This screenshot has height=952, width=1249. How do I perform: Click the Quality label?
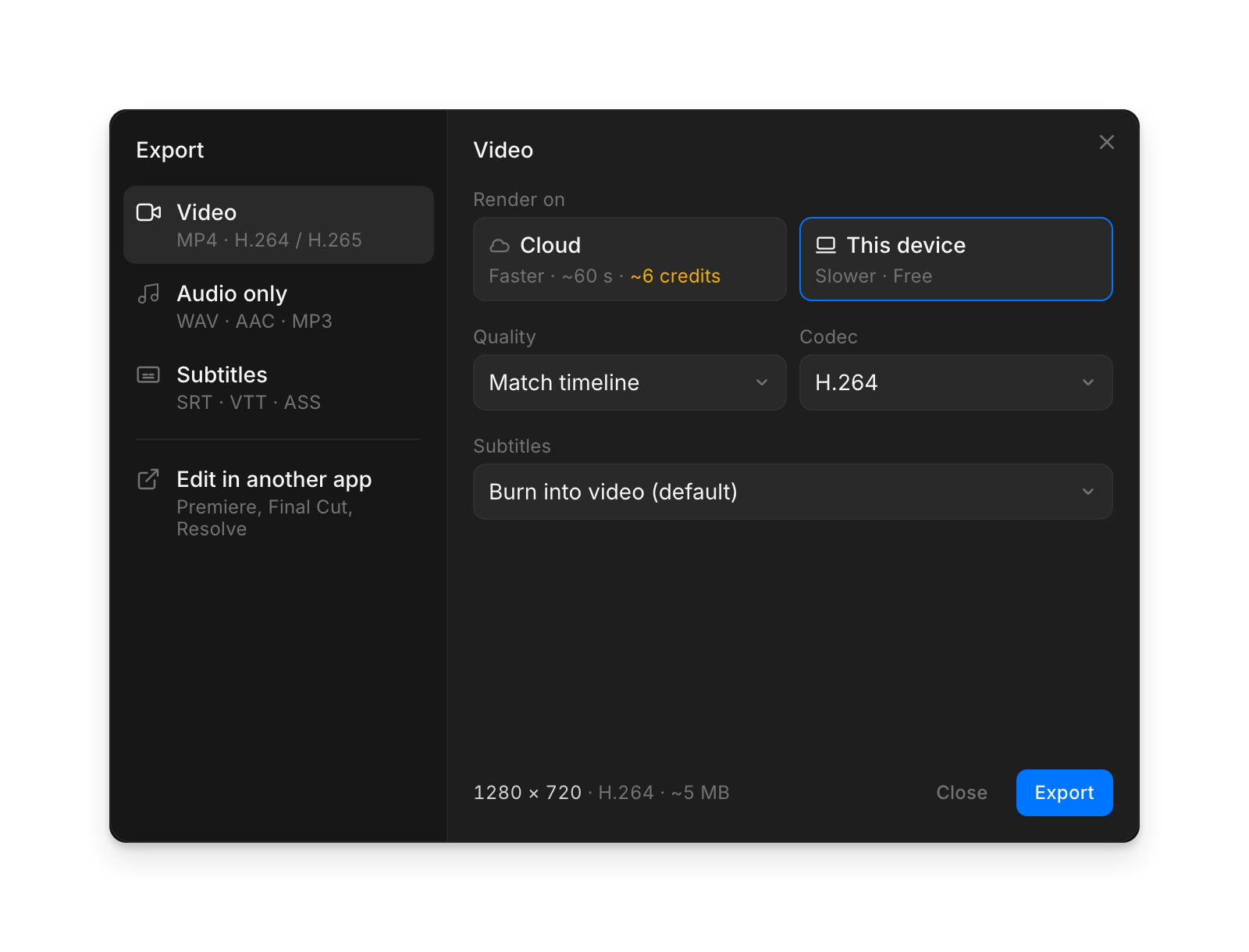pyautogui.click(x=505, y=337)
